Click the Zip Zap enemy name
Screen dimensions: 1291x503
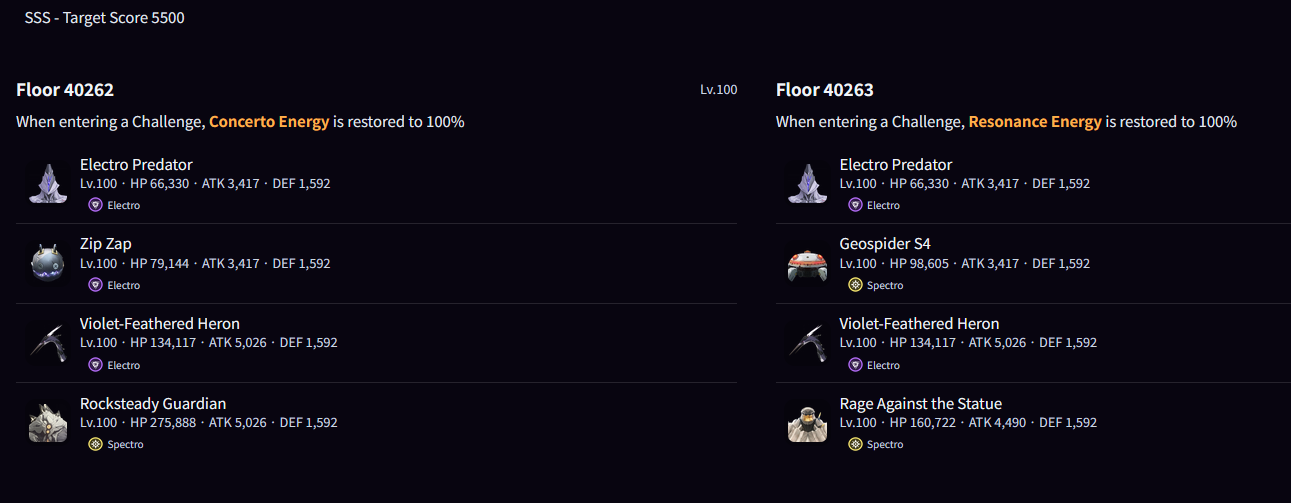coord(106,244)
